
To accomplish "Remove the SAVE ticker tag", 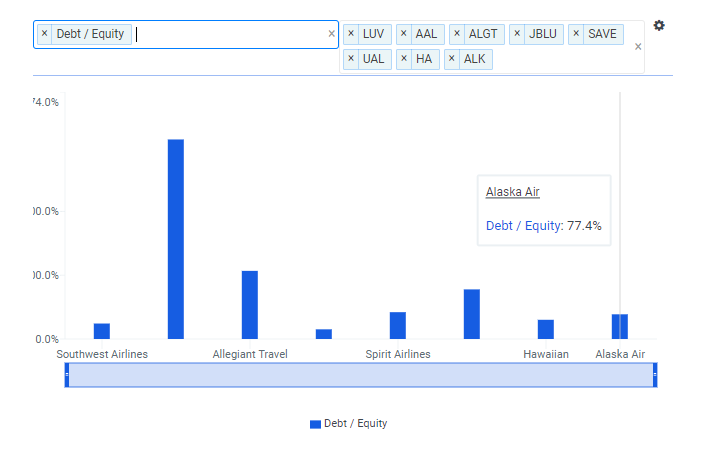I will click(x=576, y=34).
